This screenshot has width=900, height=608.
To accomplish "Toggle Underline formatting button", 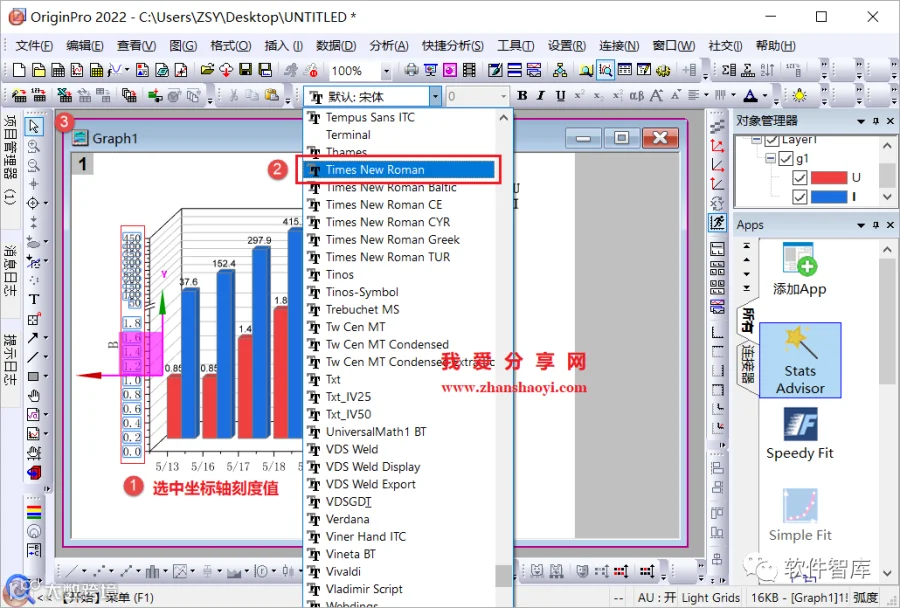I will pos(560,96).
